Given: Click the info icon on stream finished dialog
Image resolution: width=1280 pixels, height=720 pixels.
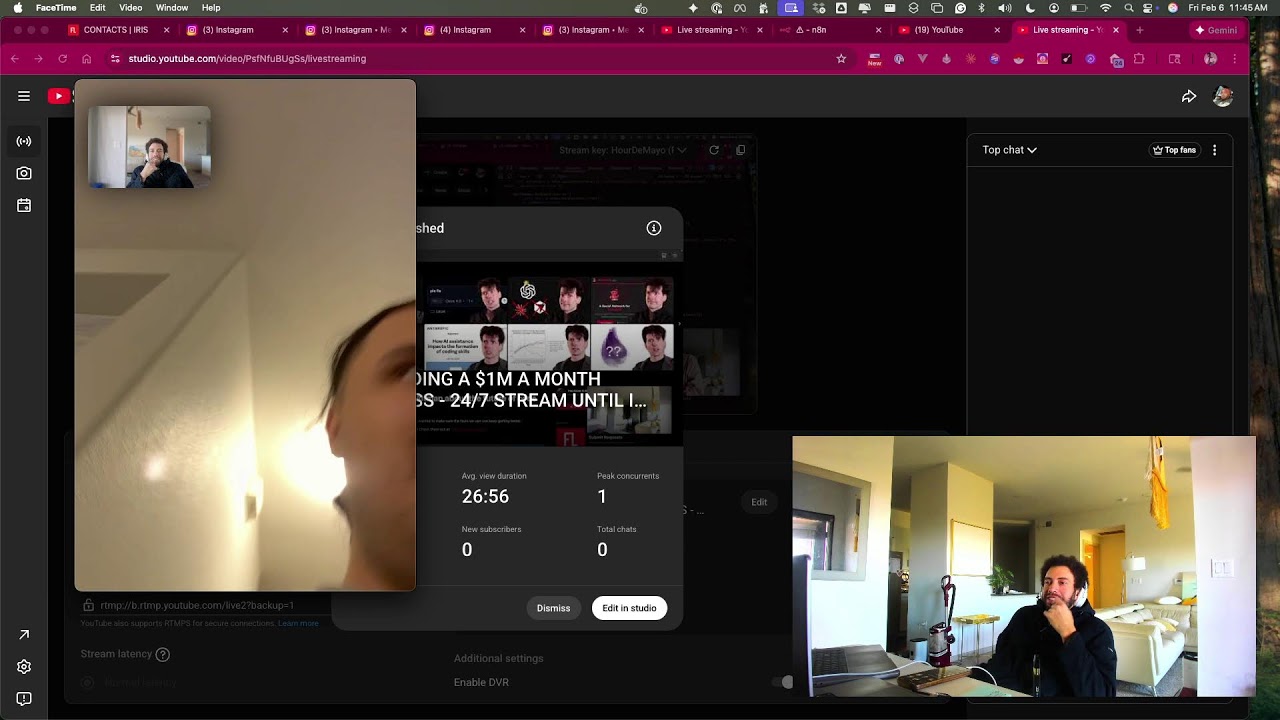Looking at the screenshot, I should tap(654, 228).
